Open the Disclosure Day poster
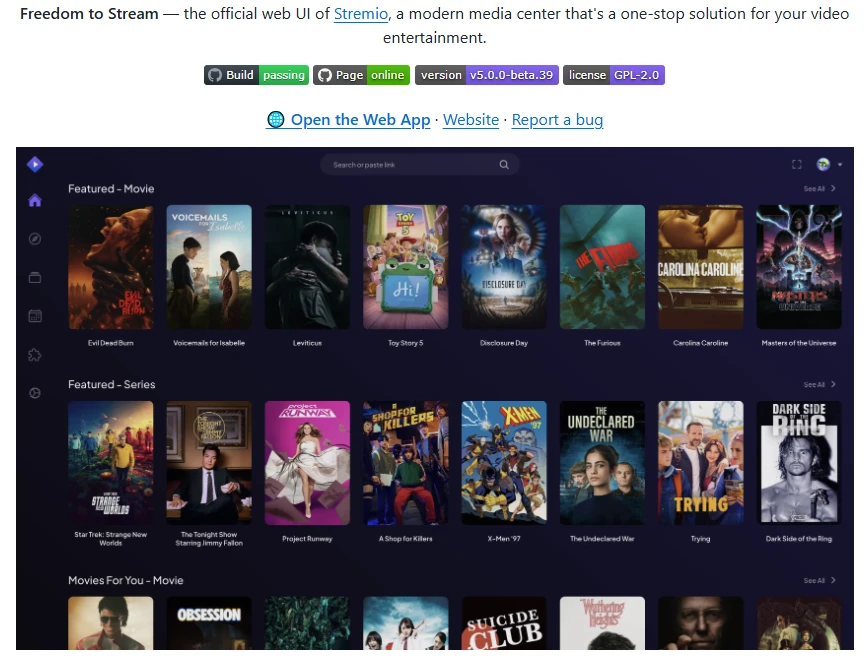 tap(504, 267)
